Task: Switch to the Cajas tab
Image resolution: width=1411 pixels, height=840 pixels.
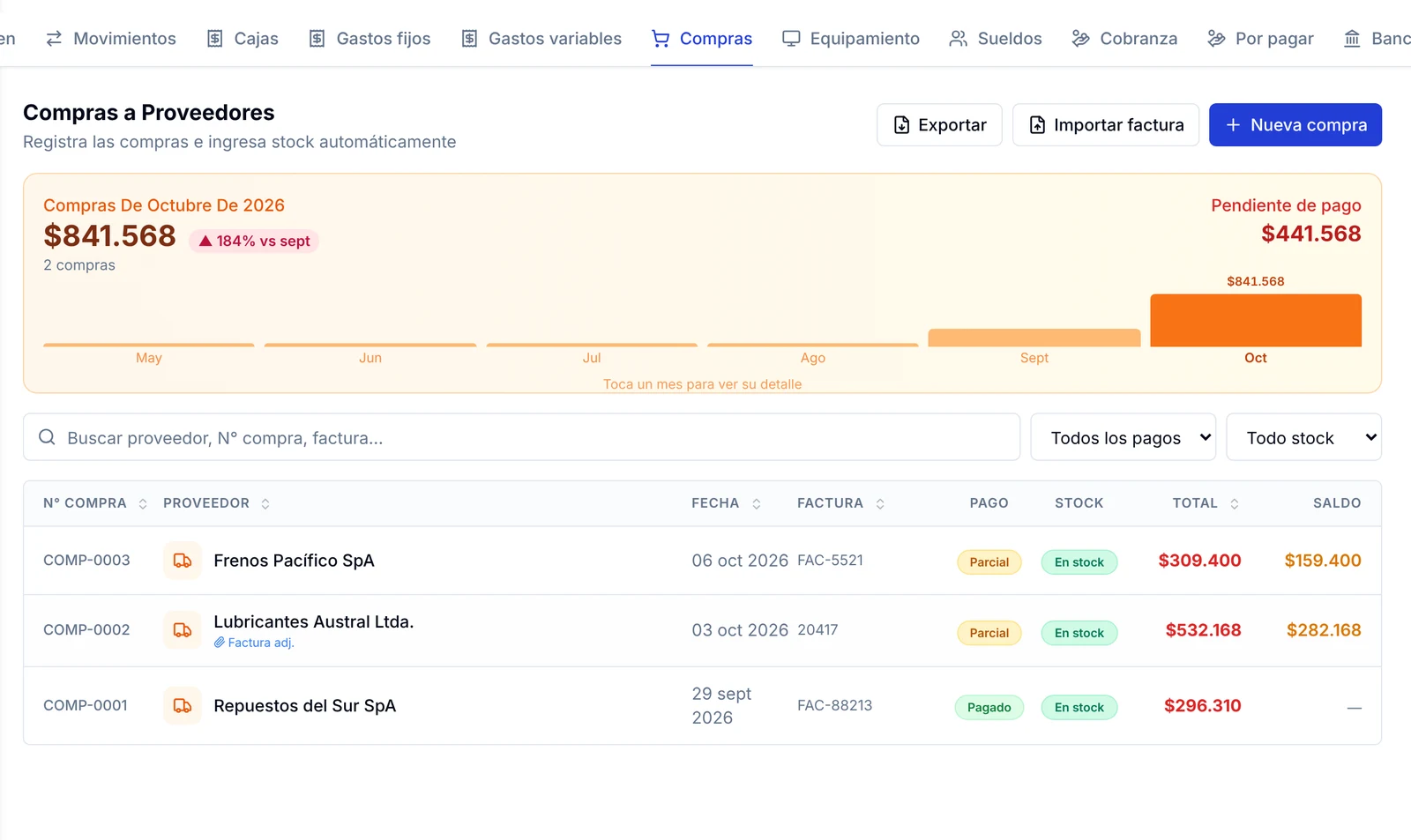Action: tap(243, 39)
